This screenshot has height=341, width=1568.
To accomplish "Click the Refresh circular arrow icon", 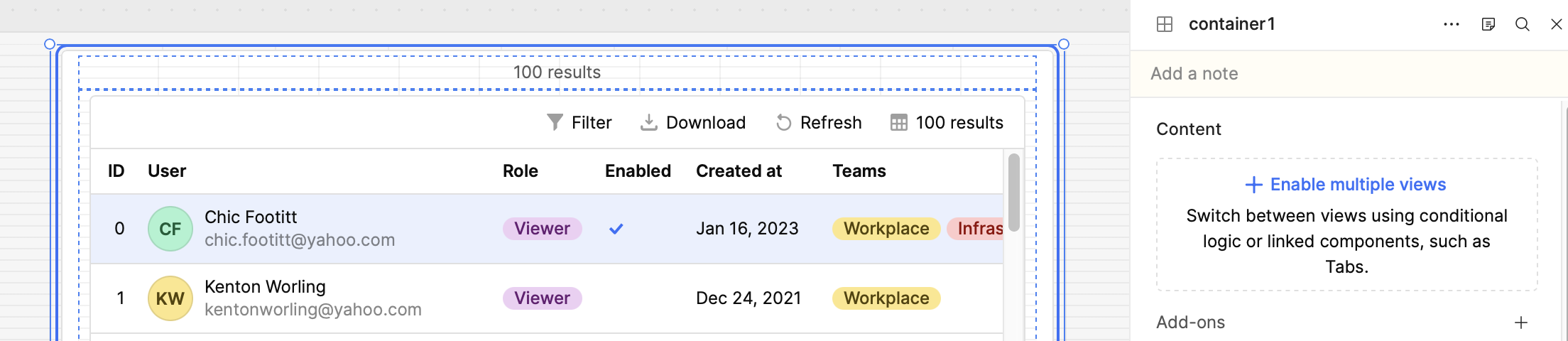I will [783, 123].
